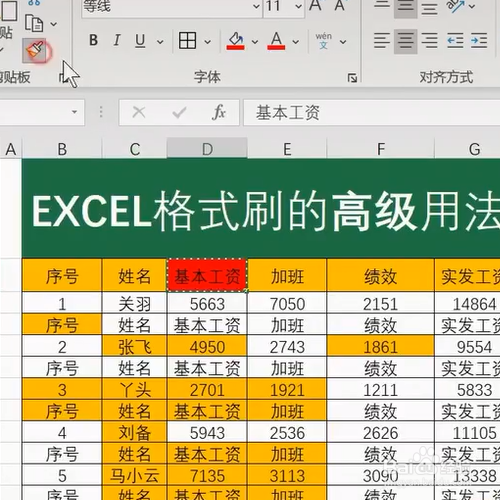
Task: Apply cell borders with Borders icon
Action: 187,41
